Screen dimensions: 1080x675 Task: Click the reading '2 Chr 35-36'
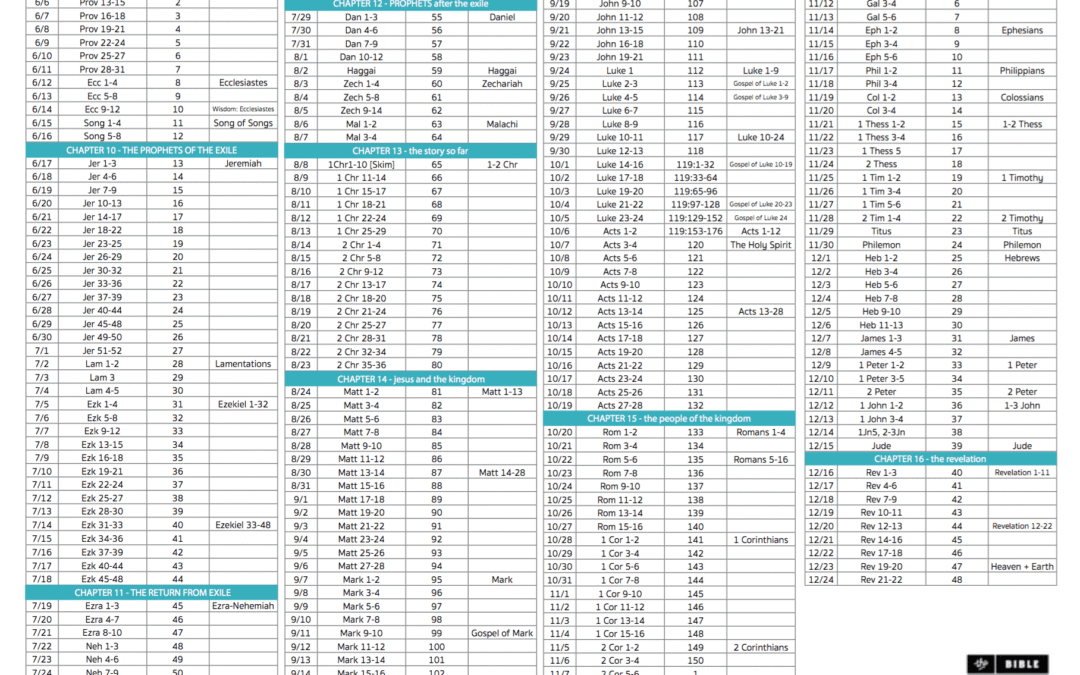click(x=361, y=365)
